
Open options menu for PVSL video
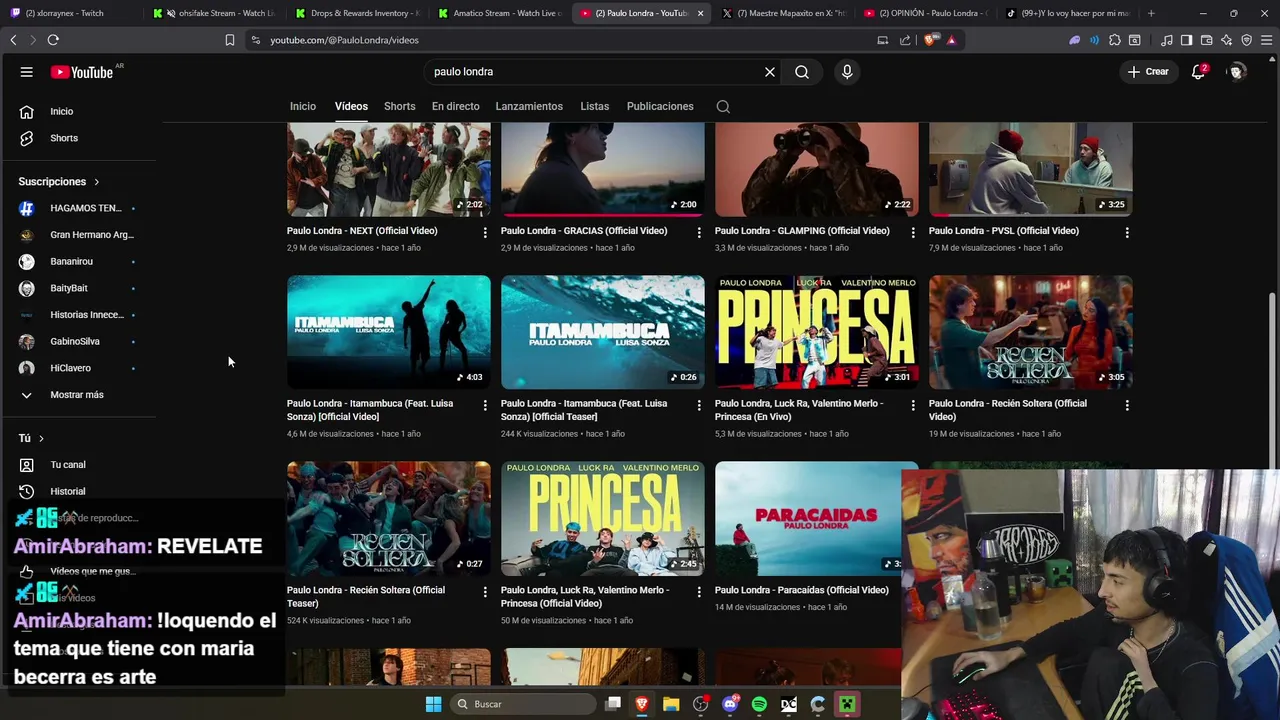tap(1127, 232)
